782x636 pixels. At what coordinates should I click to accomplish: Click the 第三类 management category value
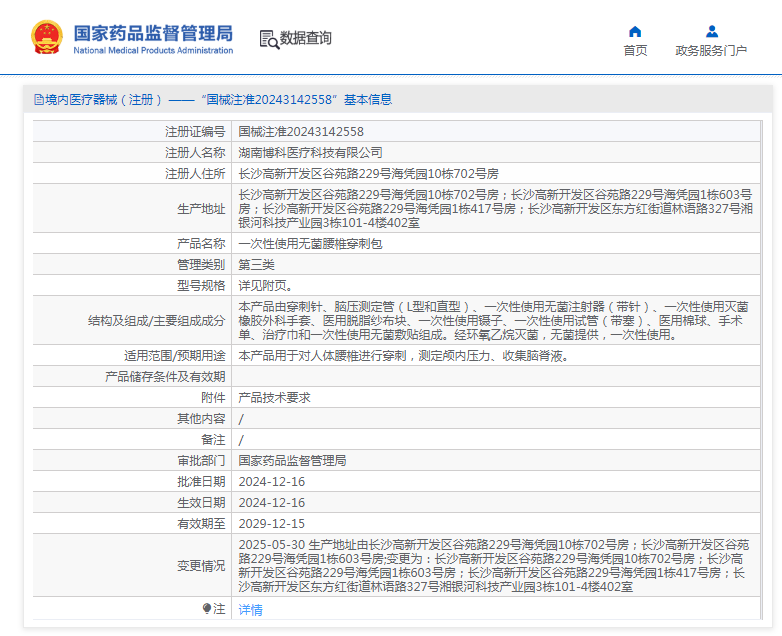pos(256,264)
